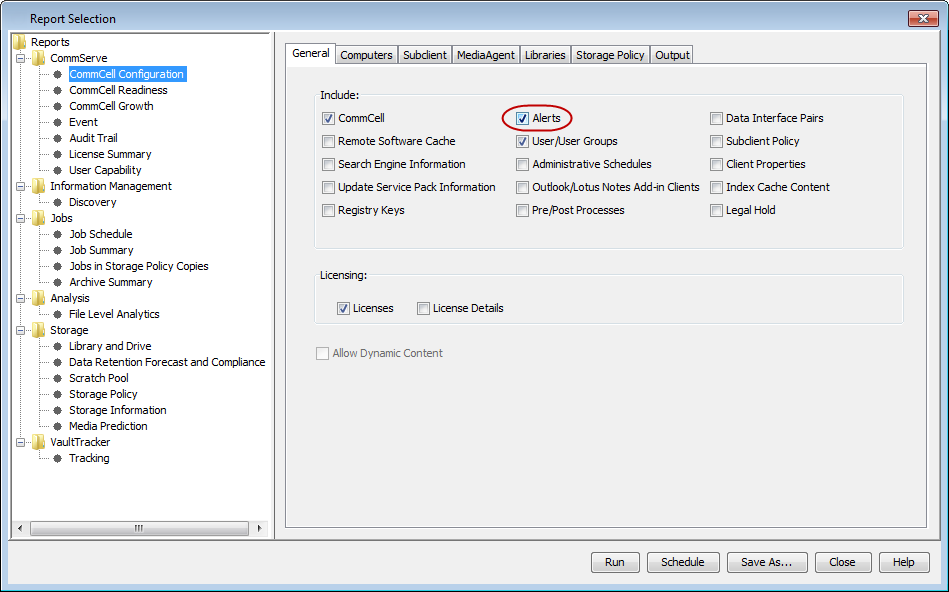Check Client Properties option
Image resolution: width=949 pixels, height=592 pixels.
coord(717,165)
